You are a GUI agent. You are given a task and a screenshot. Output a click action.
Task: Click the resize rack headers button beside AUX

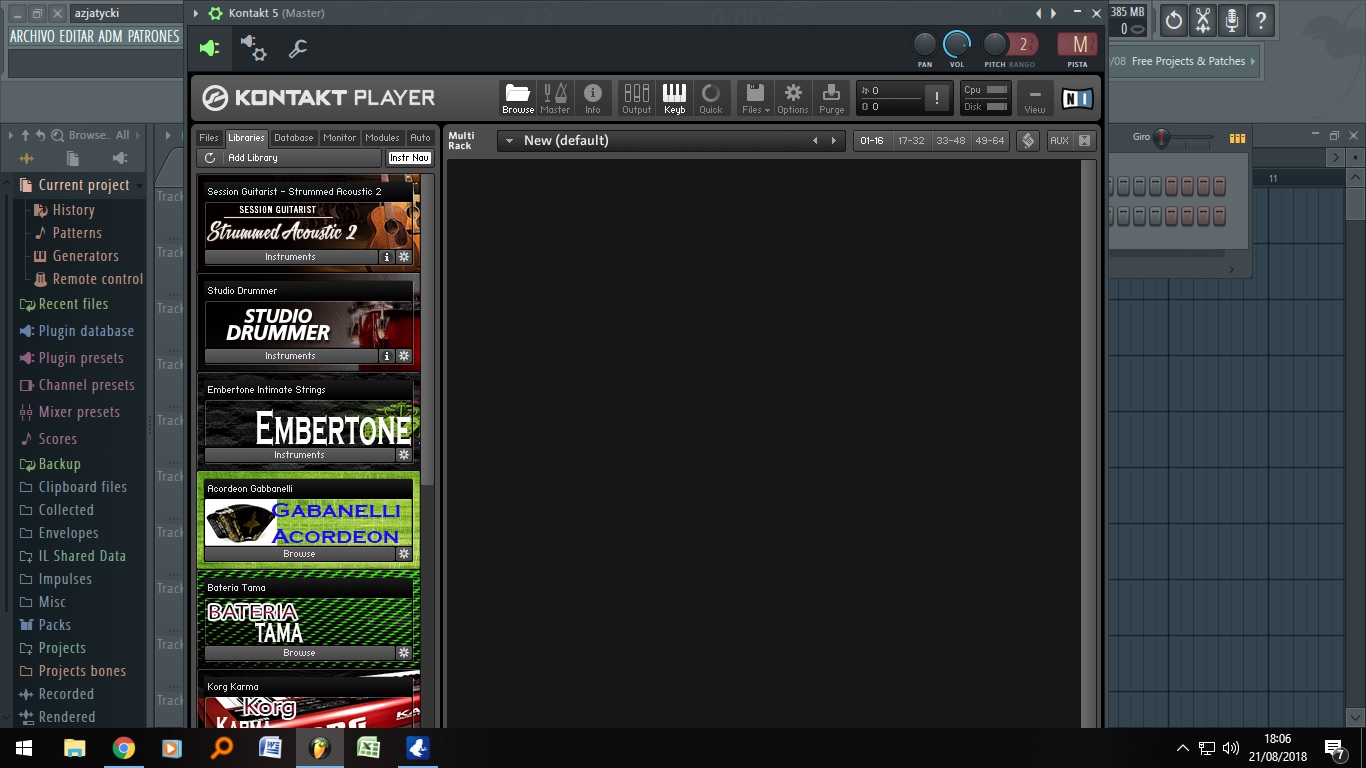point(1084,141)
